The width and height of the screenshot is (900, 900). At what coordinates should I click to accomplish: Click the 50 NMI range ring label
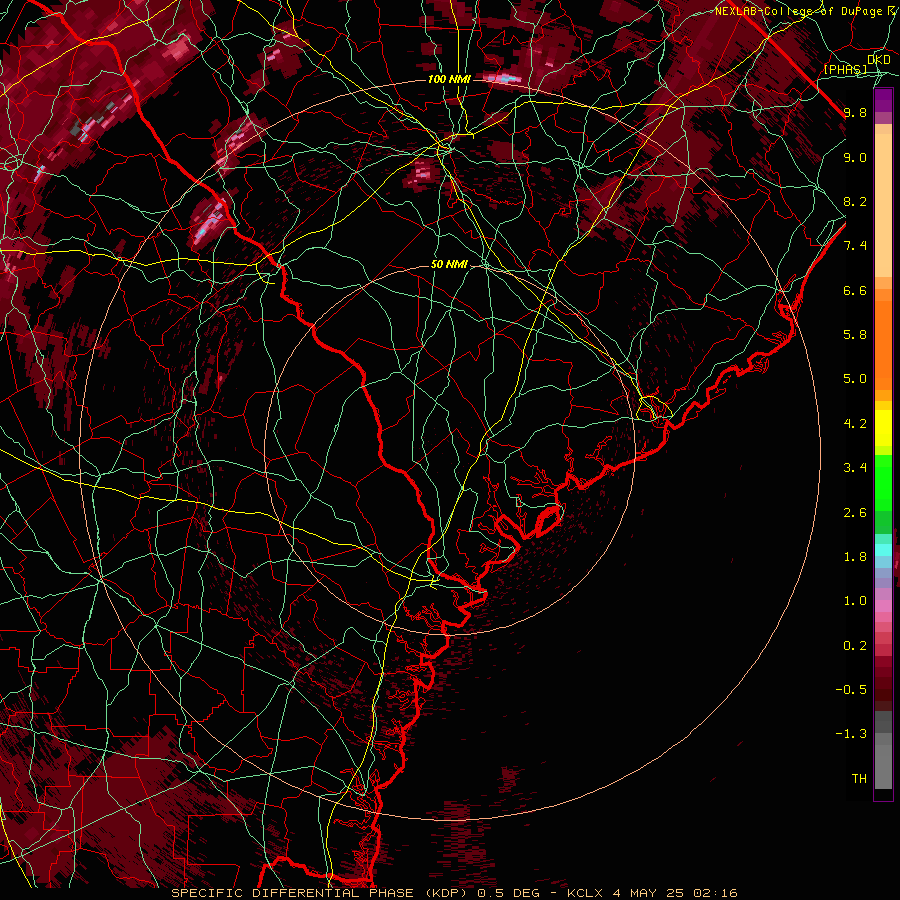pos(449,264)
